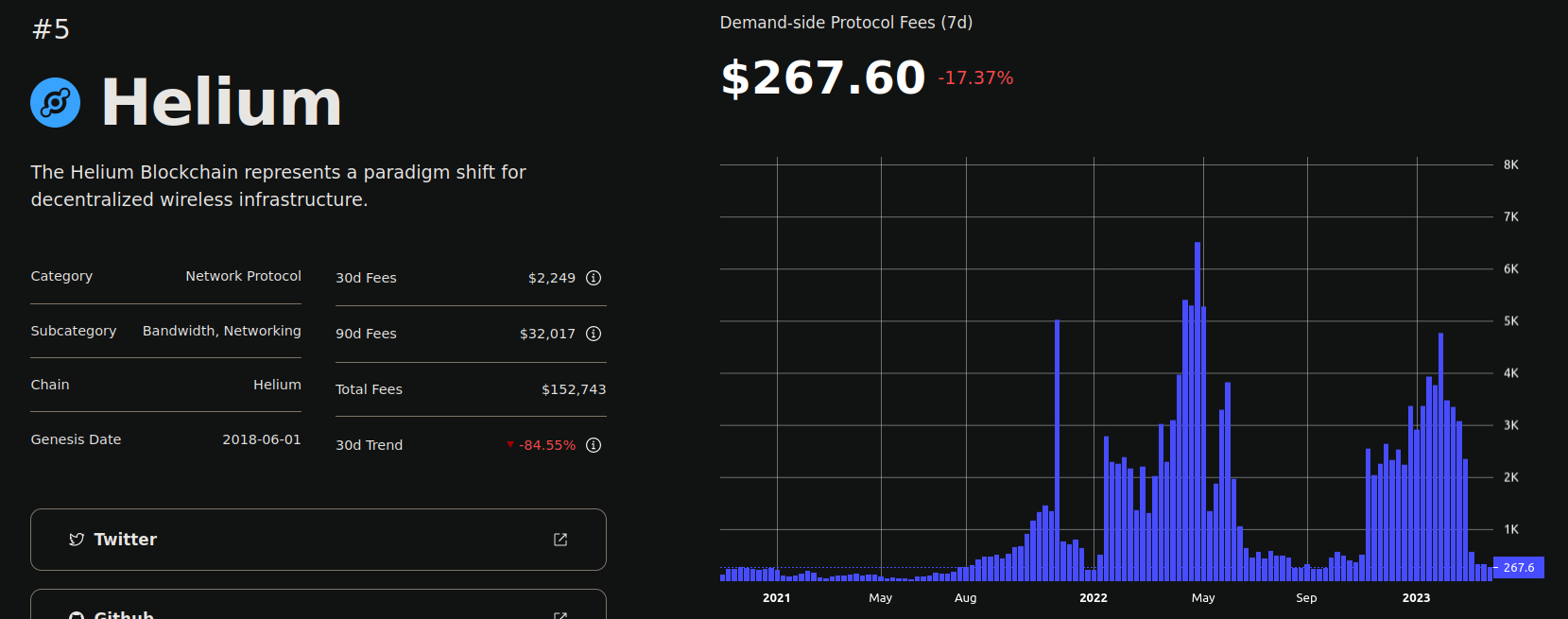Click the -17.37% change percentage
1568x619 pixels.
(x=975, y=77)
